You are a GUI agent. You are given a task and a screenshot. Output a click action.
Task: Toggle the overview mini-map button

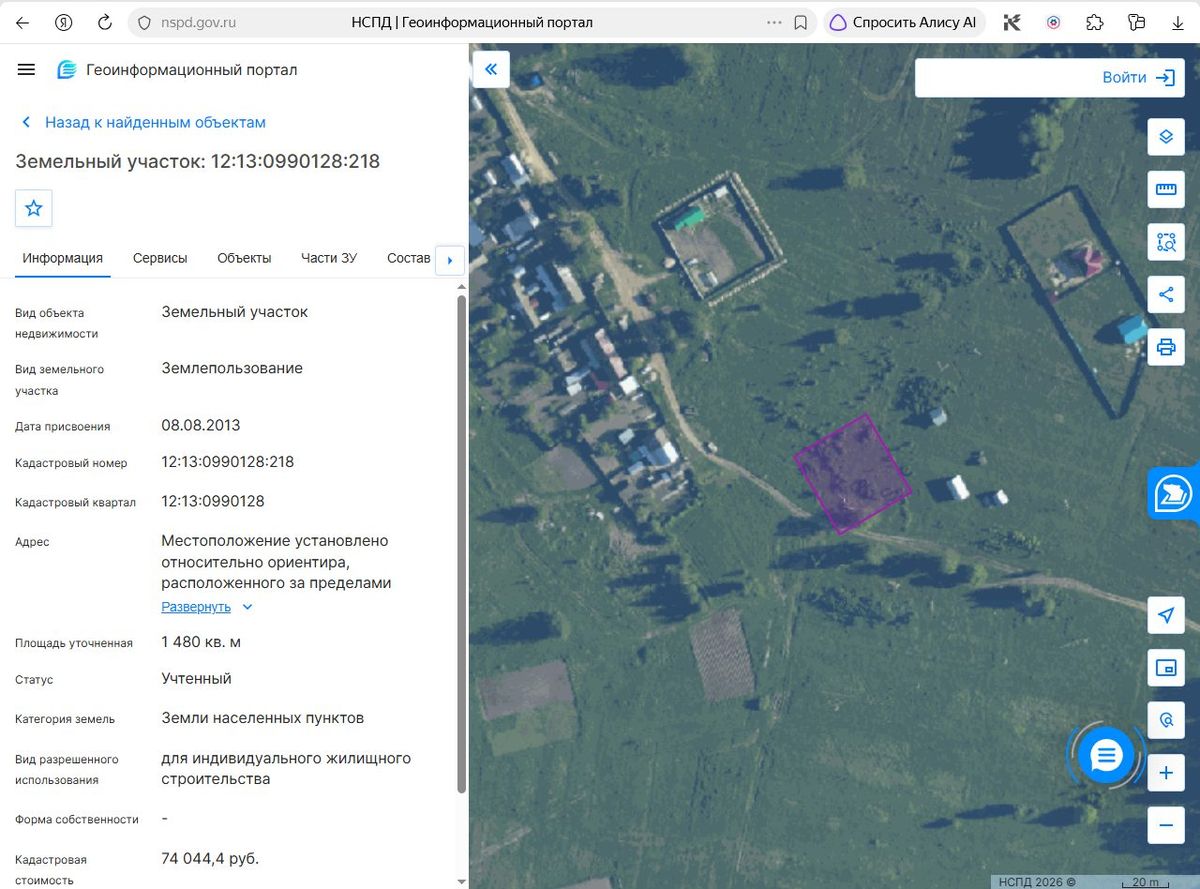(x=1166, y=667)
